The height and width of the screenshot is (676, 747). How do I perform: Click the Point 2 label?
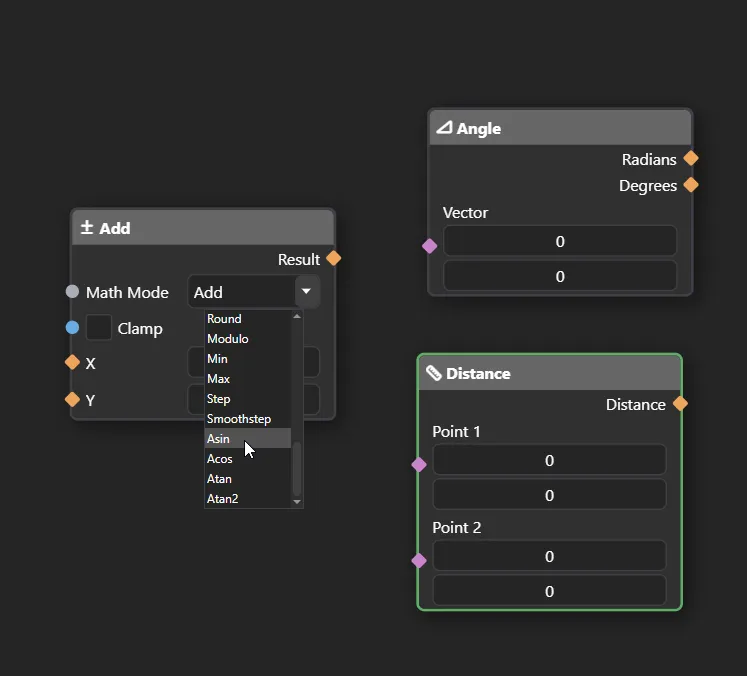coord(457,527)
